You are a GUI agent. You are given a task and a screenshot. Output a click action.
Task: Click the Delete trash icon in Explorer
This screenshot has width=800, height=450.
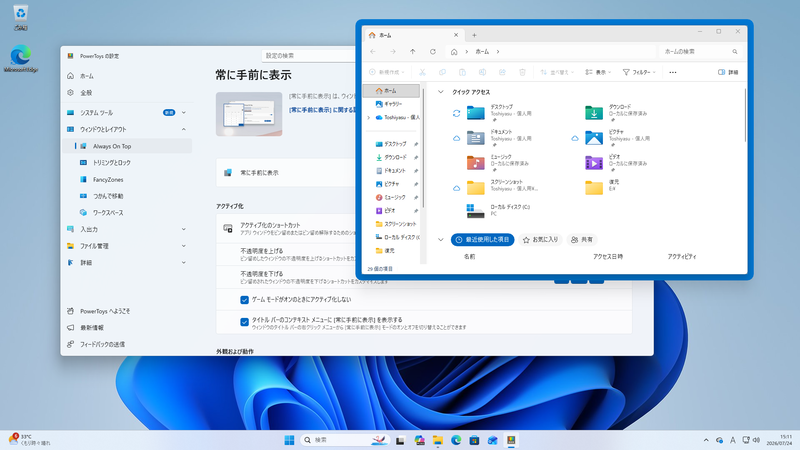pyautogui.click(x=522, y=72)
